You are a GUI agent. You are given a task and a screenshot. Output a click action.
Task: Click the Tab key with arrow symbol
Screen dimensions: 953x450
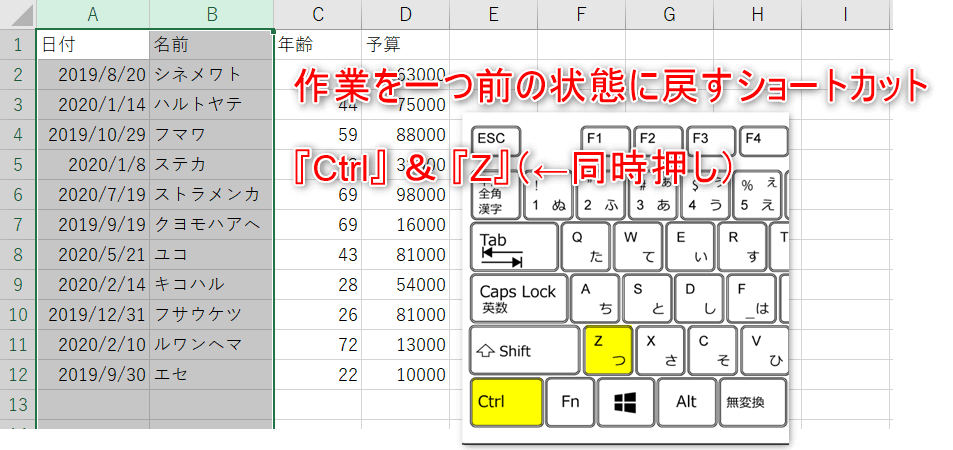(514, 247)
